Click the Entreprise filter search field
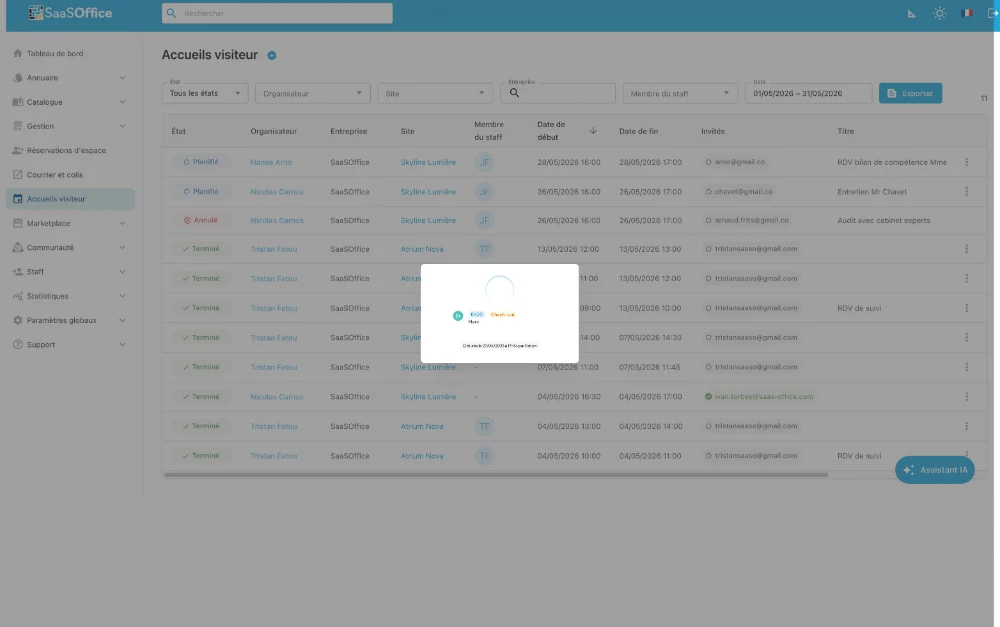The image size is (1000, 627). tap(557, 93)
